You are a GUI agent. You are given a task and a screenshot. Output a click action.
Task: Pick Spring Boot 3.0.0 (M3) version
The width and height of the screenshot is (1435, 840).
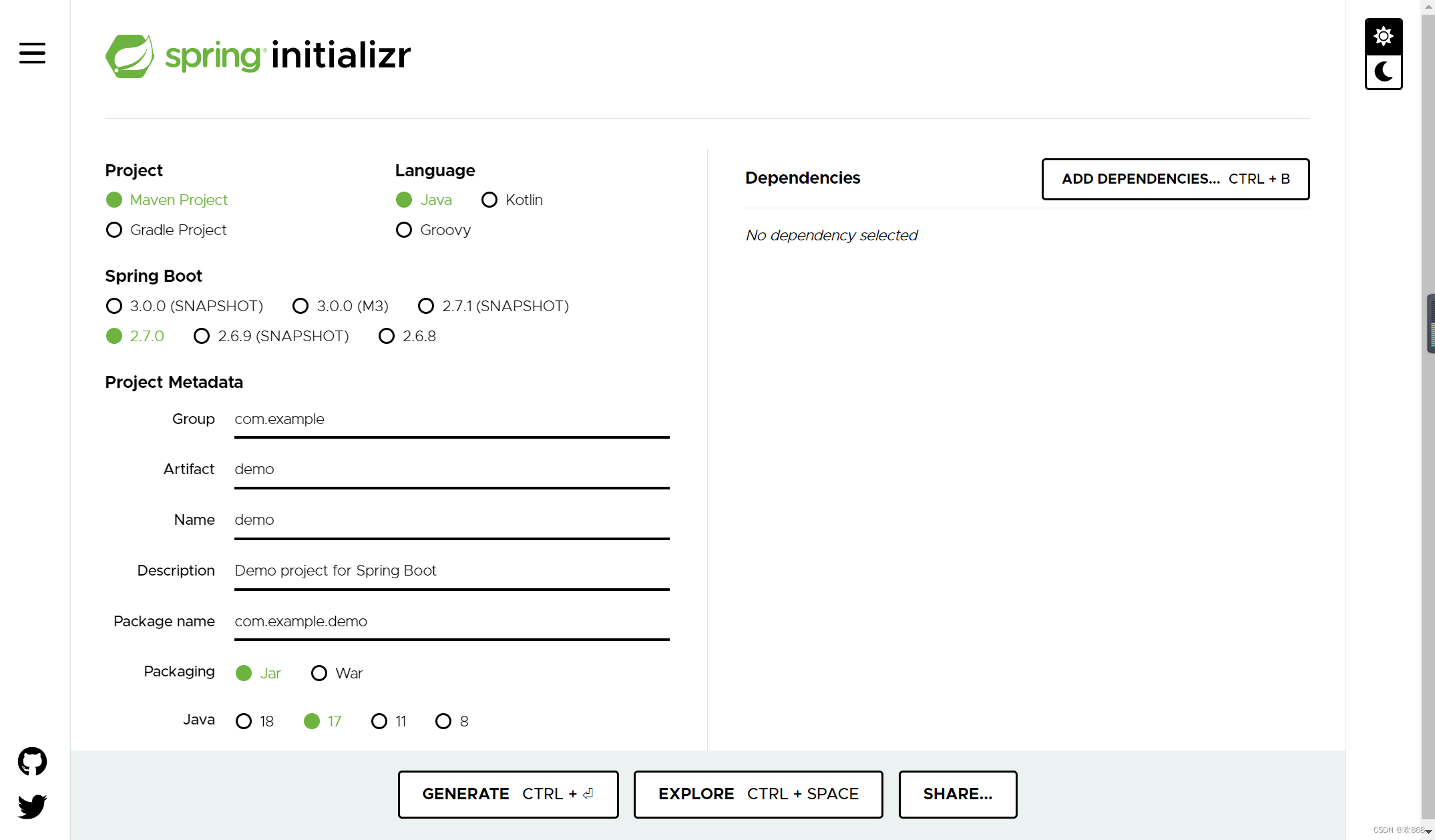click(300, 306)
